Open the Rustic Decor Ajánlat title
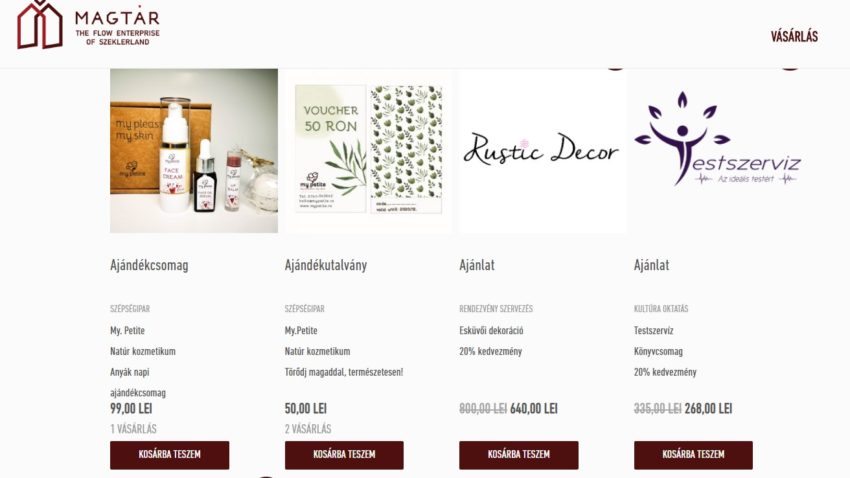The width and height of the screenshot is (850, 478). tap(477, 265)
